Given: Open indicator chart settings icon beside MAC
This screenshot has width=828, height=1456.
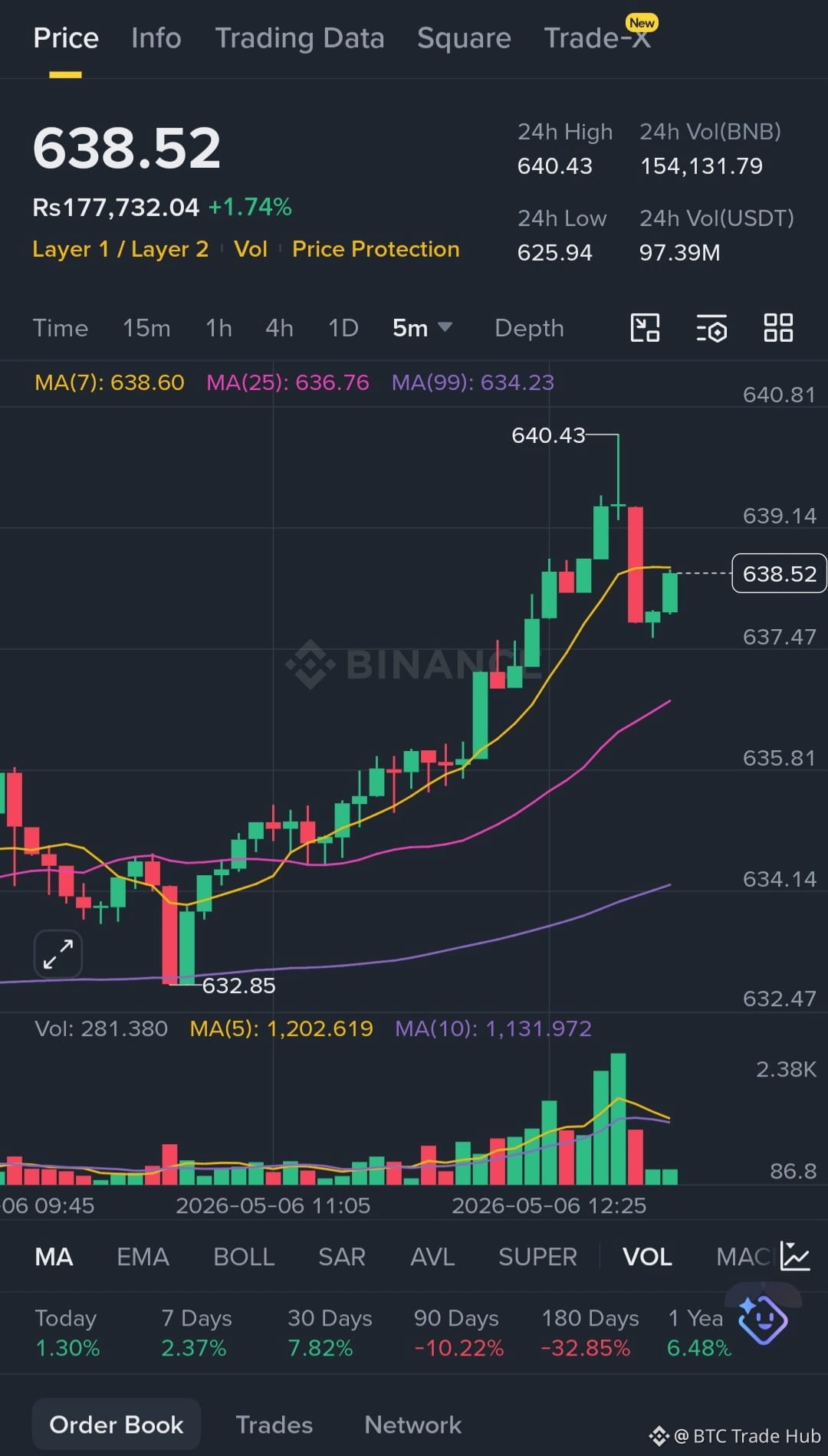Looking at the screenshot, I should tap(795, 1256).
